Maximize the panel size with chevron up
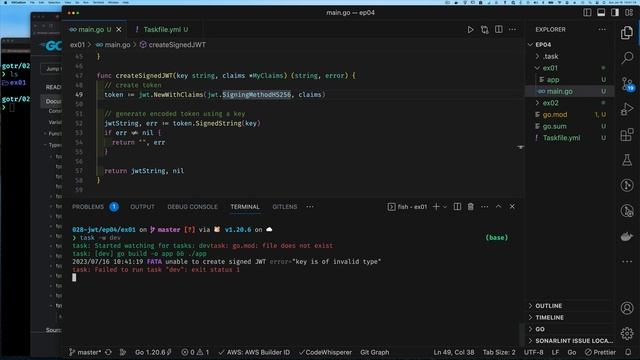640x360 pixels. tap(498, 207)
